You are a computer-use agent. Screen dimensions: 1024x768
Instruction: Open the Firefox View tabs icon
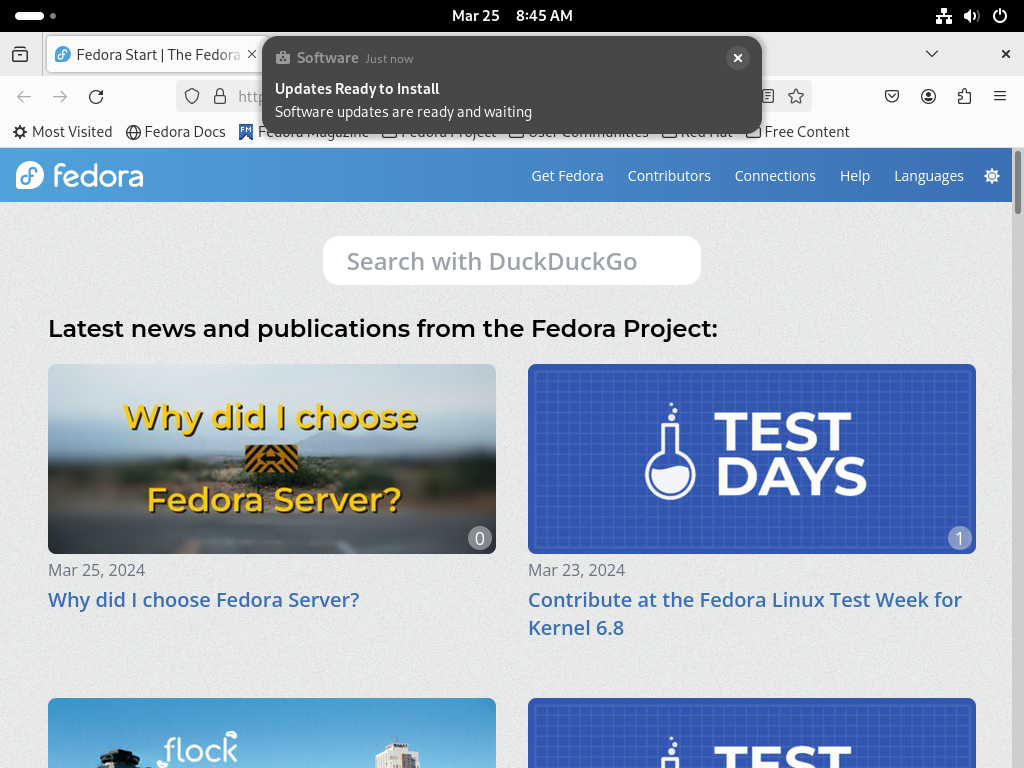click(x=20, y=54)
